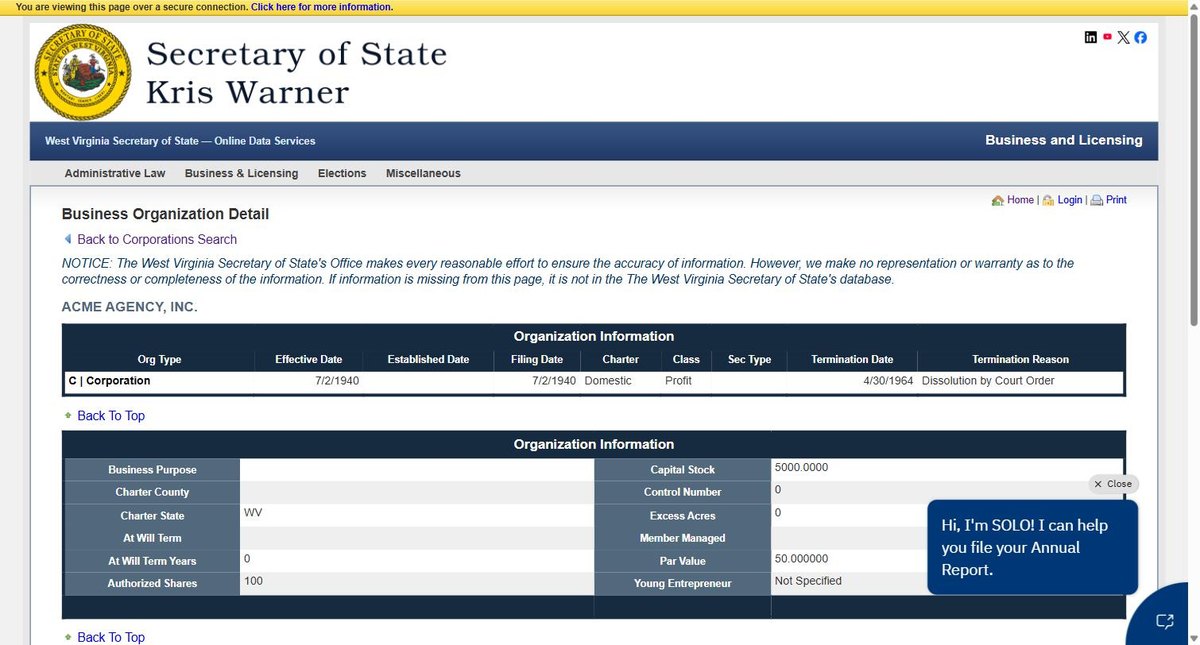The width and height of the screenshot is (1200, 645).
Task: Open the SOLO chat launcher icon
Action: tap(1165, 621)
